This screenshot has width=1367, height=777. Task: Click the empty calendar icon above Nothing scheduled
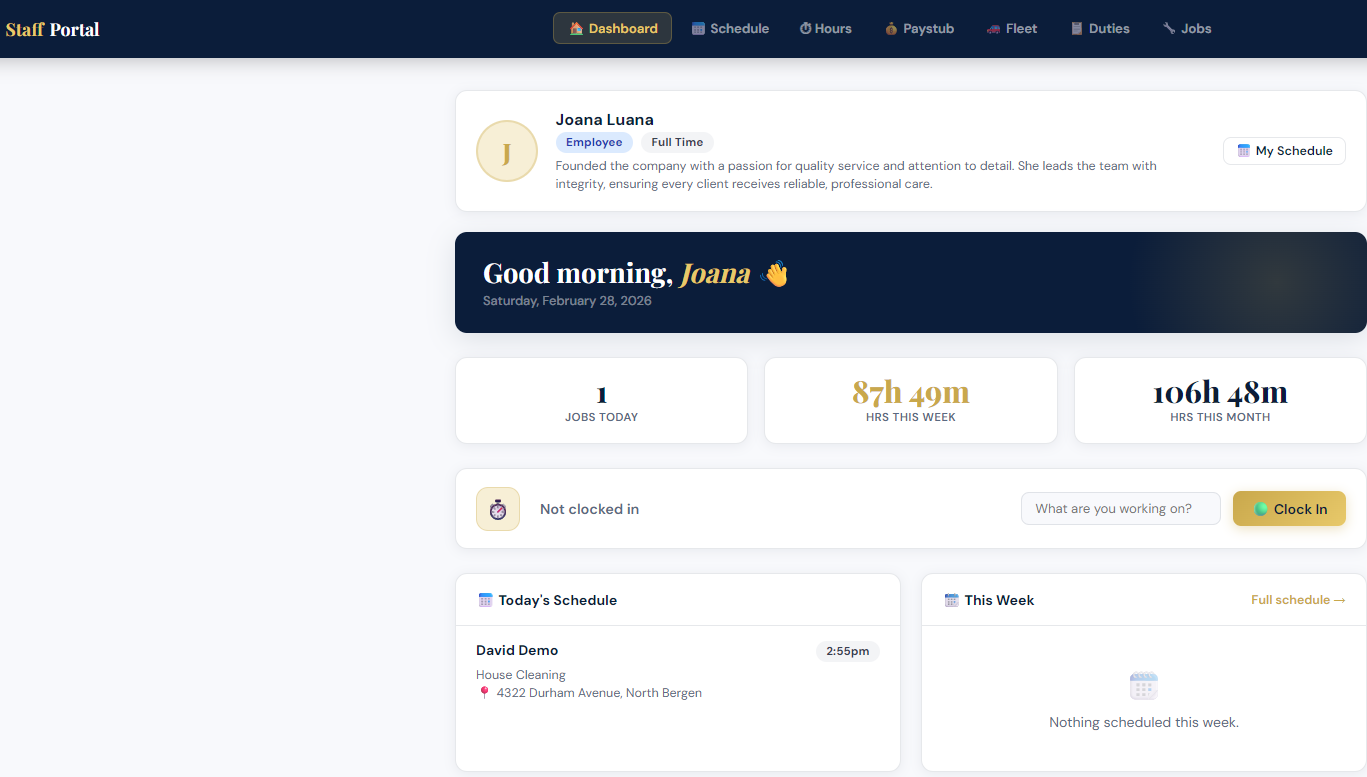click(x=1143, y=686)
